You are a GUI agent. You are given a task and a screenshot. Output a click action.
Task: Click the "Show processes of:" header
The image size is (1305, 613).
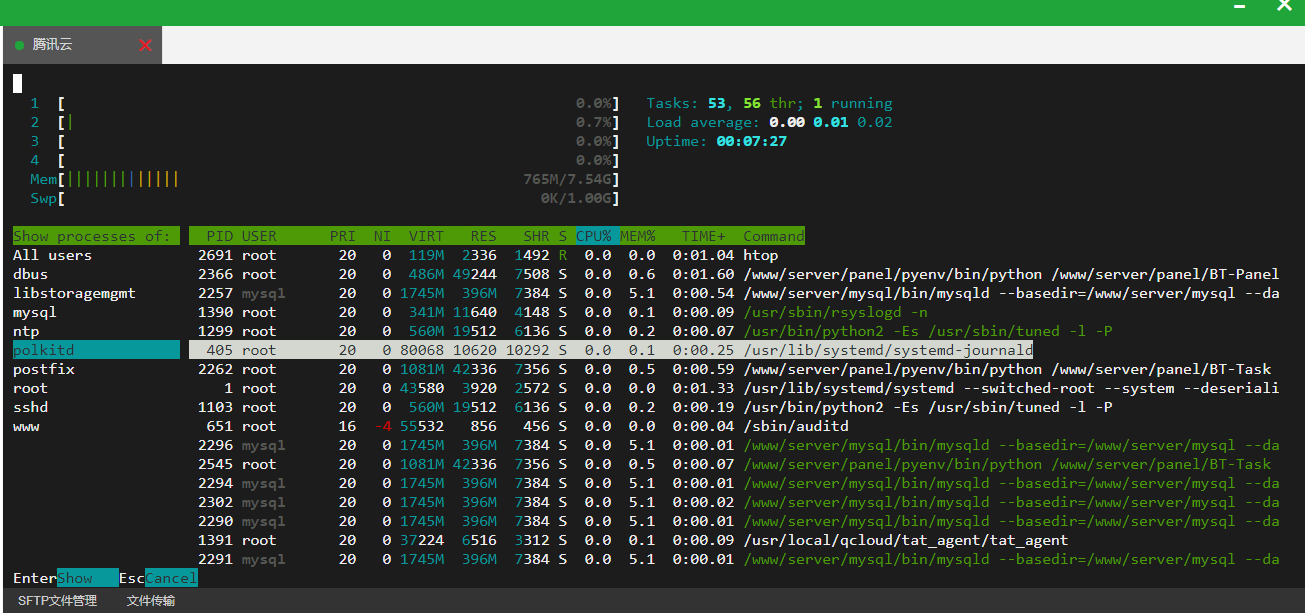[x=96, y=237]
